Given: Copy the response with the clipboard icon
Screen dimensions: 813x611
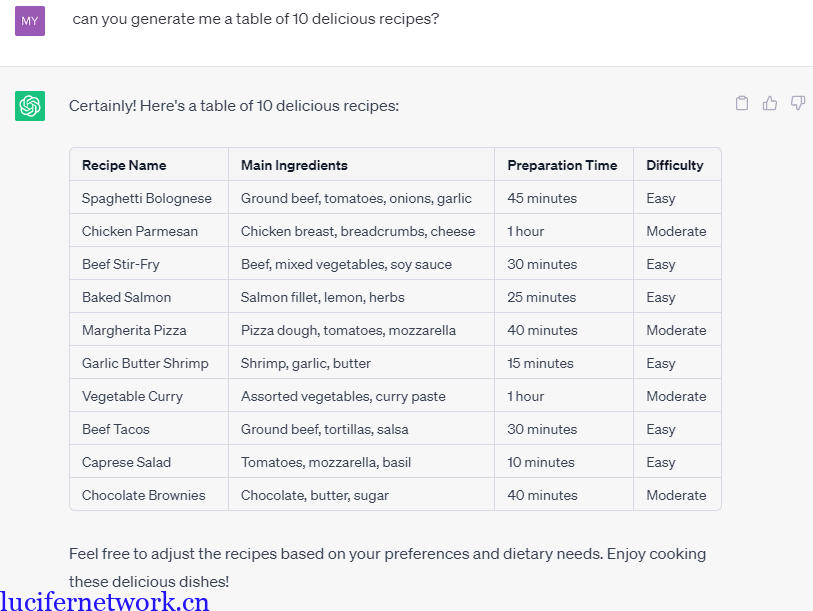Looking at the screenshot, I should point(742,103).
